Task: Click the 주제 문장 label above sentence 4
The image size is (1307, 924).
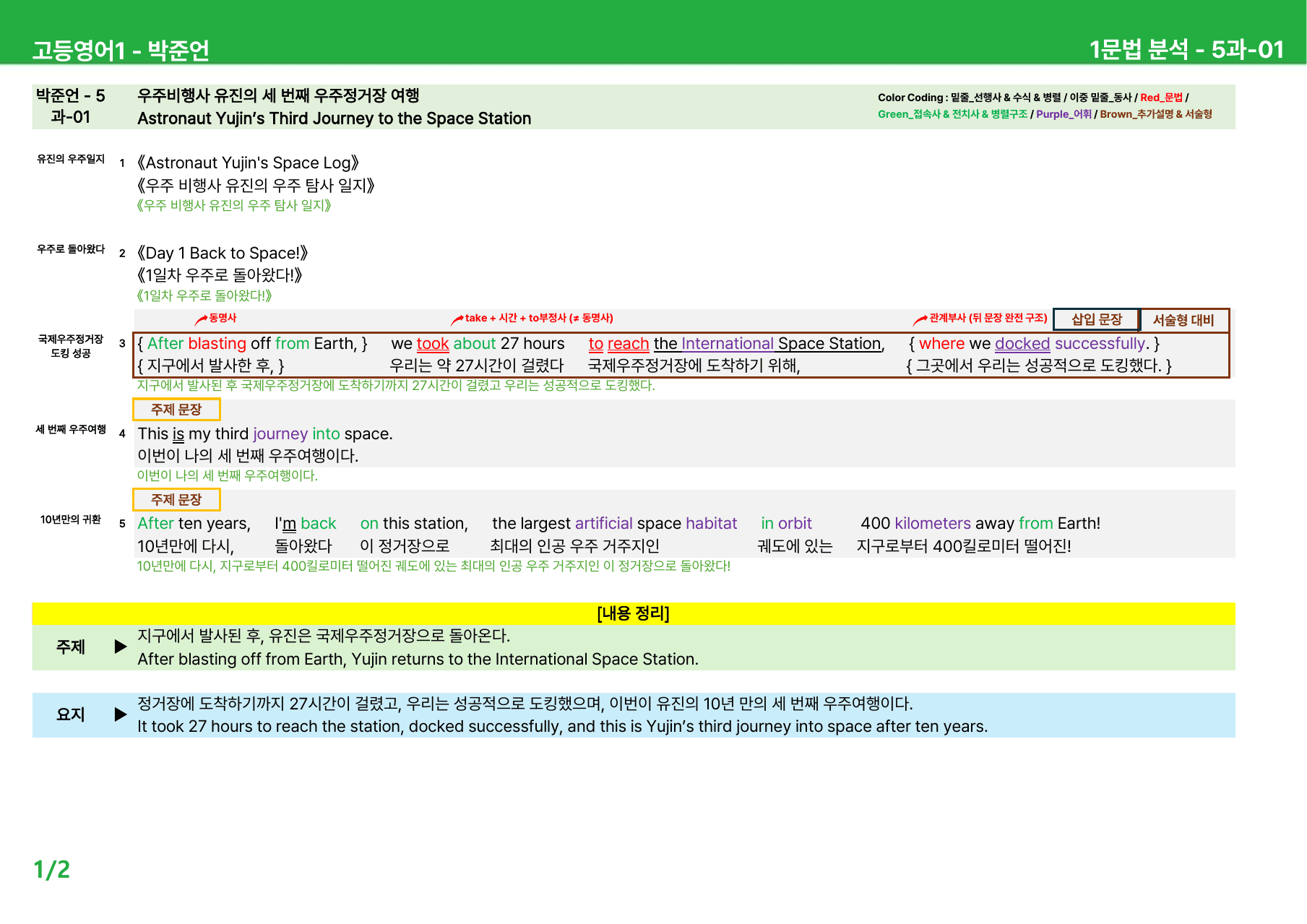Action: click(176, 410)
